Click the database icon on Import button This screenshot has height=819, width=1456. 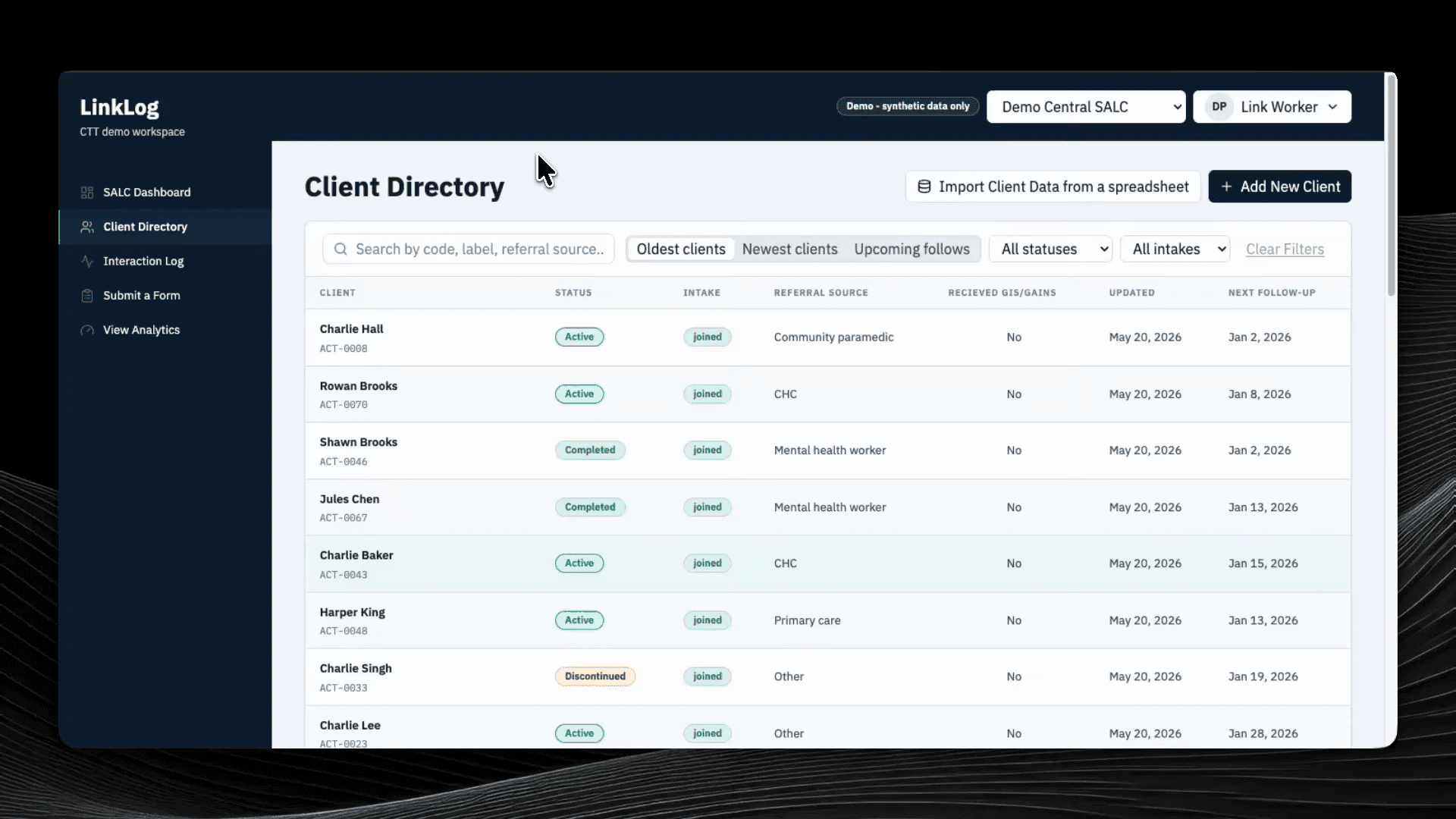coord(924,187)
